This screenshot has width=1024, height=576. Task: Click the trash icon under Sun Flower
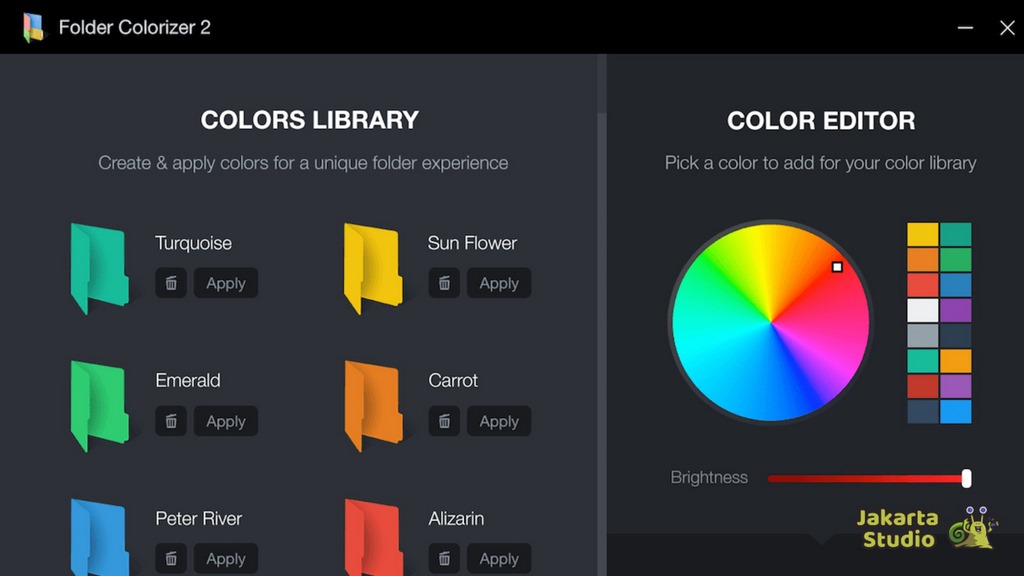(444, 283)
